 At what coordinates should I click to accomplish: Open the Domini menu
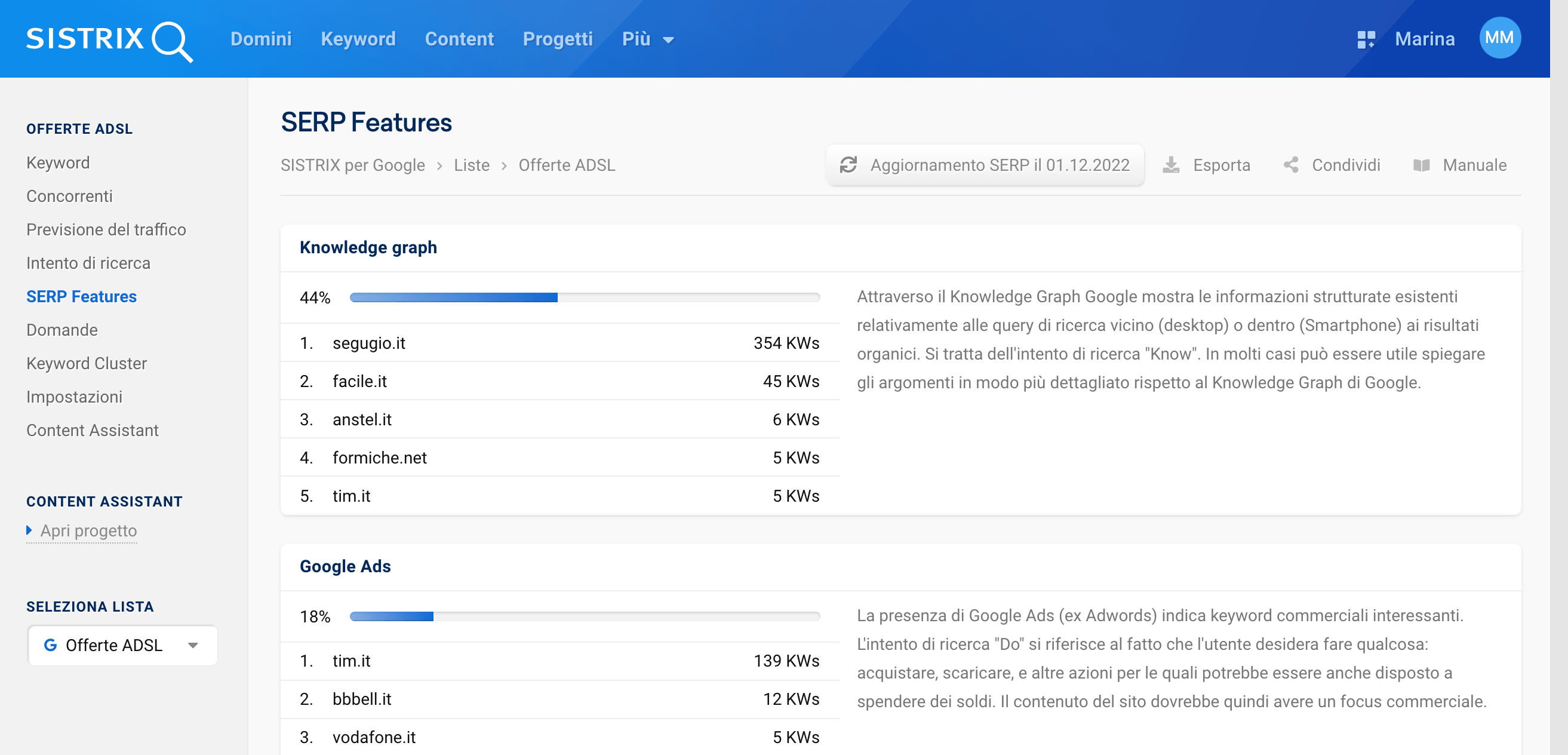pyautogui.click(x=261, y=39)
